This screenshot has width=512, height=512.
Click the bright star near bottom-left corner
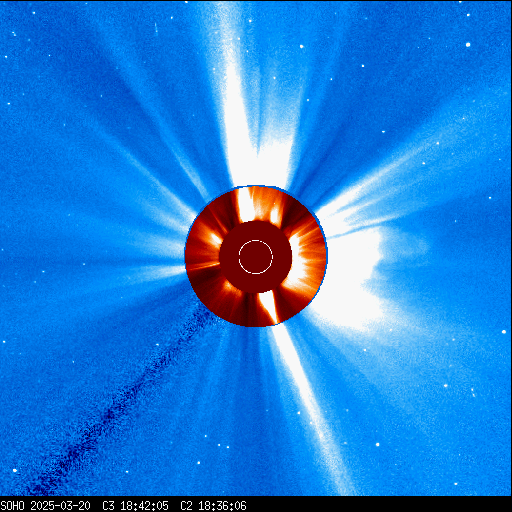(x=15, y=470)
